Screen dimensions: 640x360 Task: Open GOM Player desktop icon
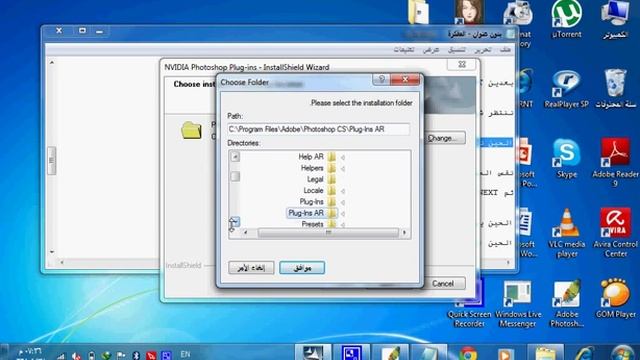point(615,299)
